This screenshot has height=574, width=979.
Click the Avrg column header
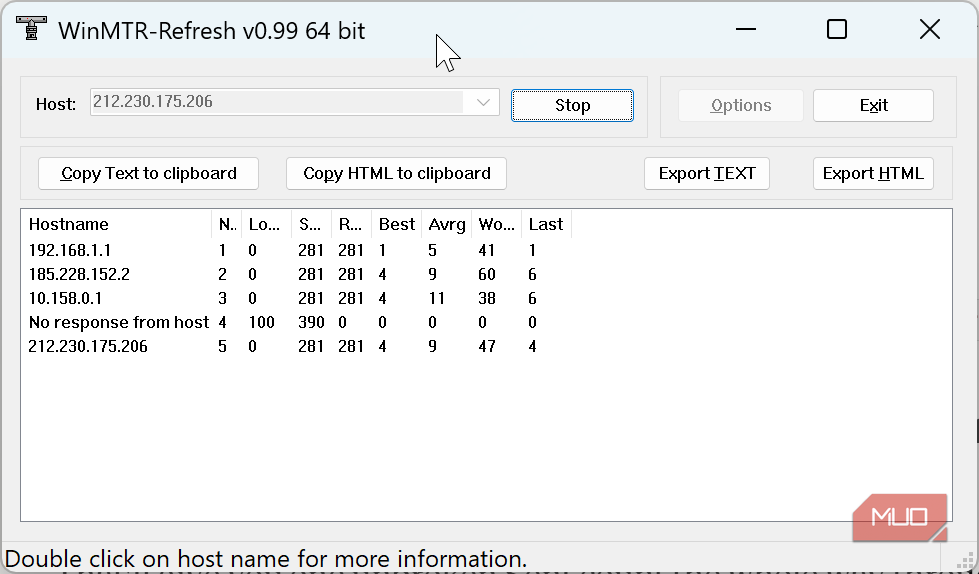pos(446,224)
